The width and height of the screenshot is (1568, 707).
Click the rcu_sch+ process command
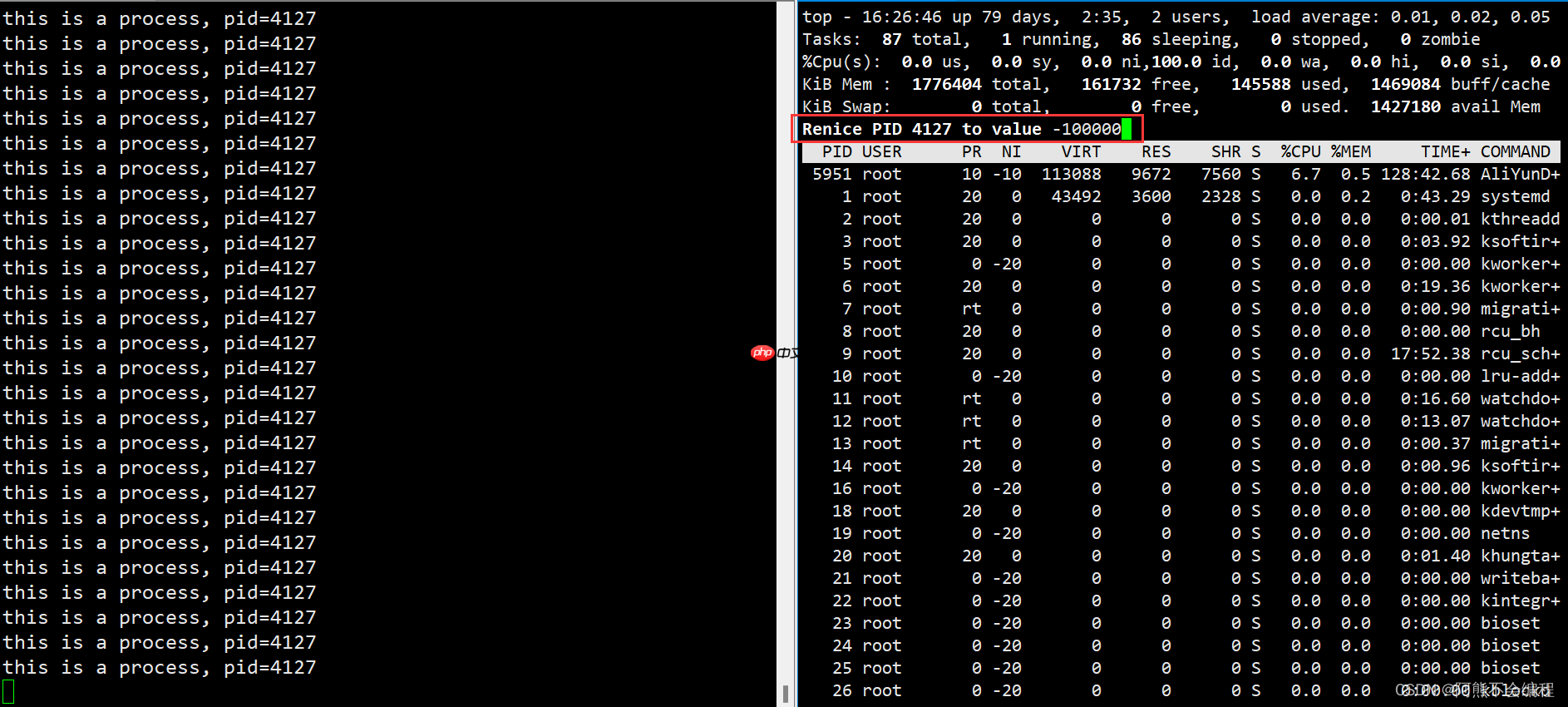(1521, 353)
